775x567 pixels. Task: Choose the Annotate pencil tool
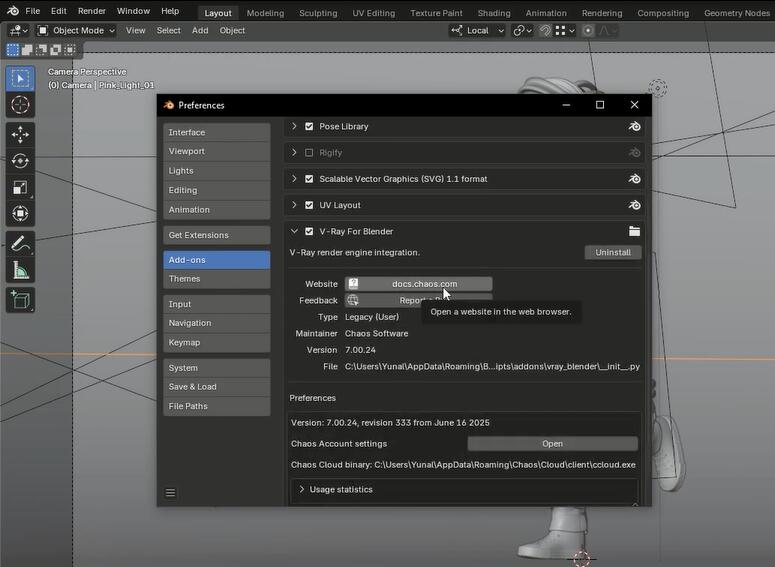click(20, 243)
